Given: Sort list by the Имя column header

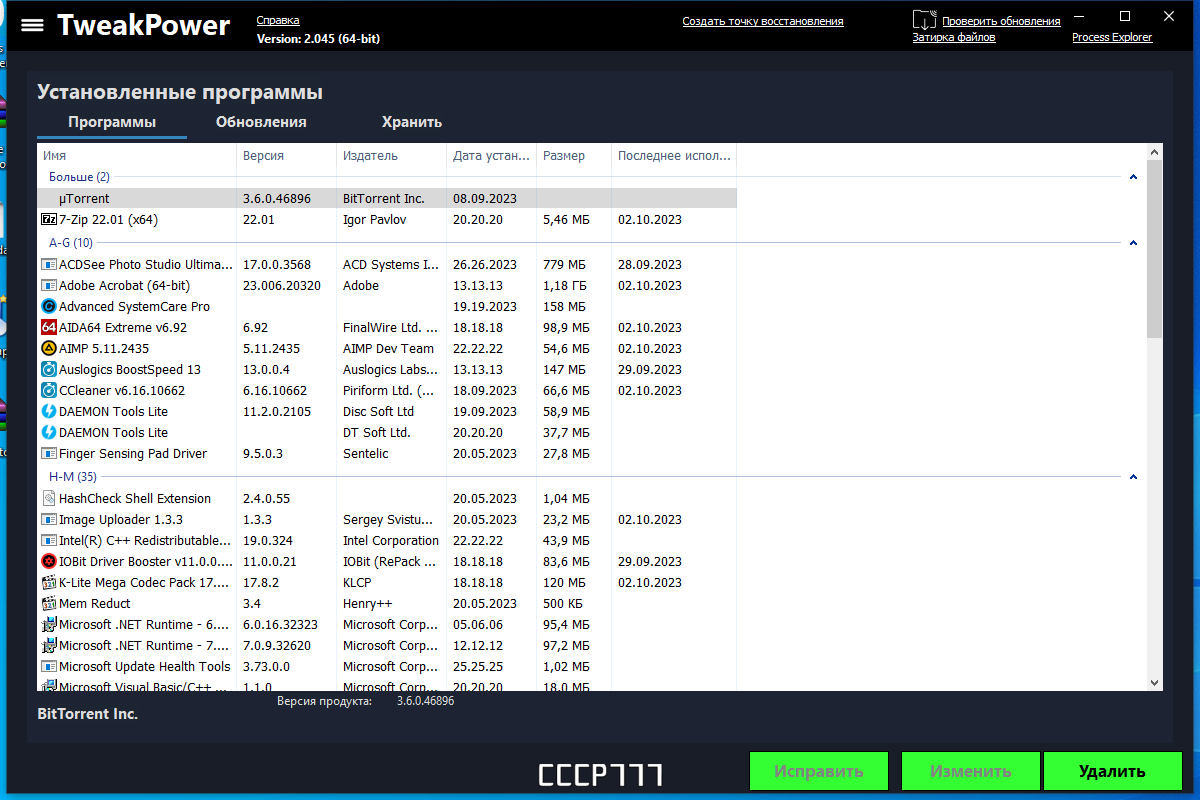Looking at the screenshot, I should [x=137, y=156].
